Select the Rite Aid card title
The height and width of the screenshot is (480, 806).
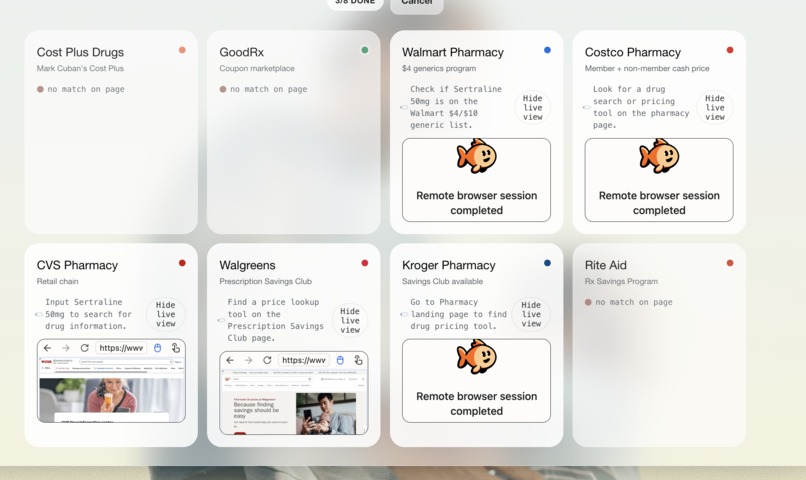[606, 265]
